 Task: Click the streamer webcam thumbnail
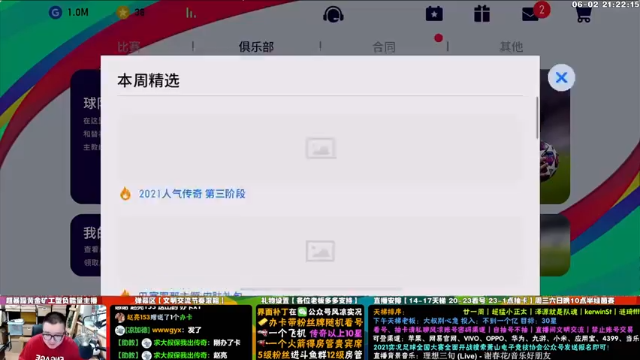pyautogui.click(x=53, y=332)
